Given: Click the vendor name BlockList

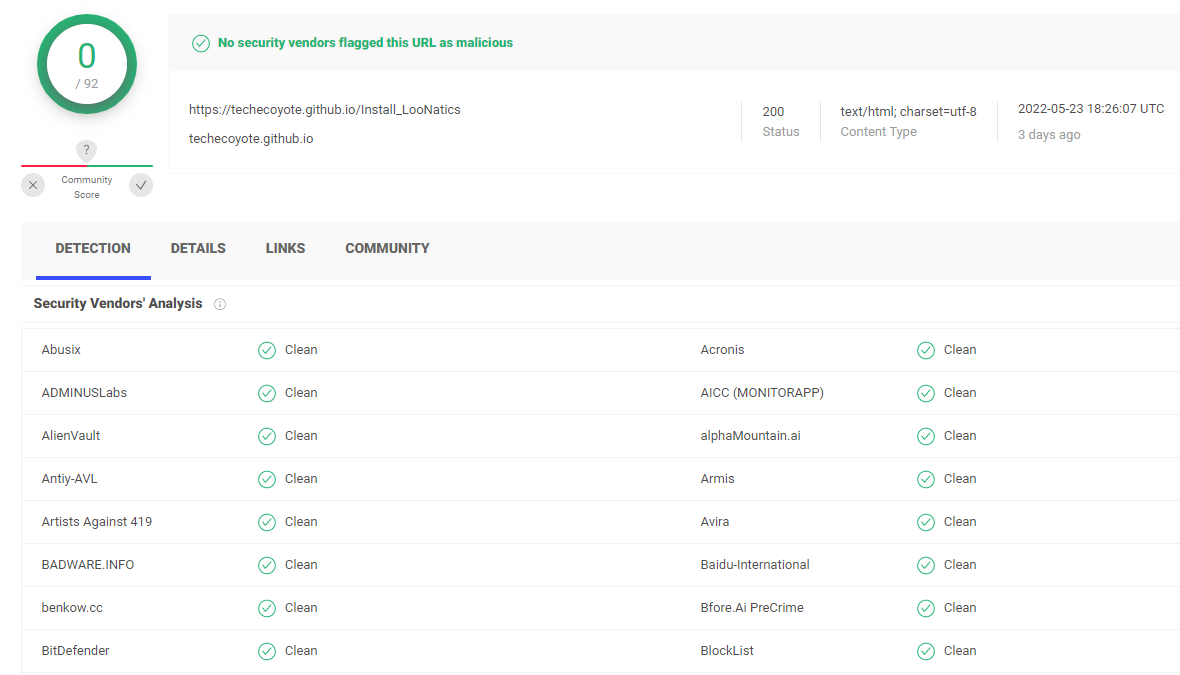Looking at the screenshot, I should (727, 650).
